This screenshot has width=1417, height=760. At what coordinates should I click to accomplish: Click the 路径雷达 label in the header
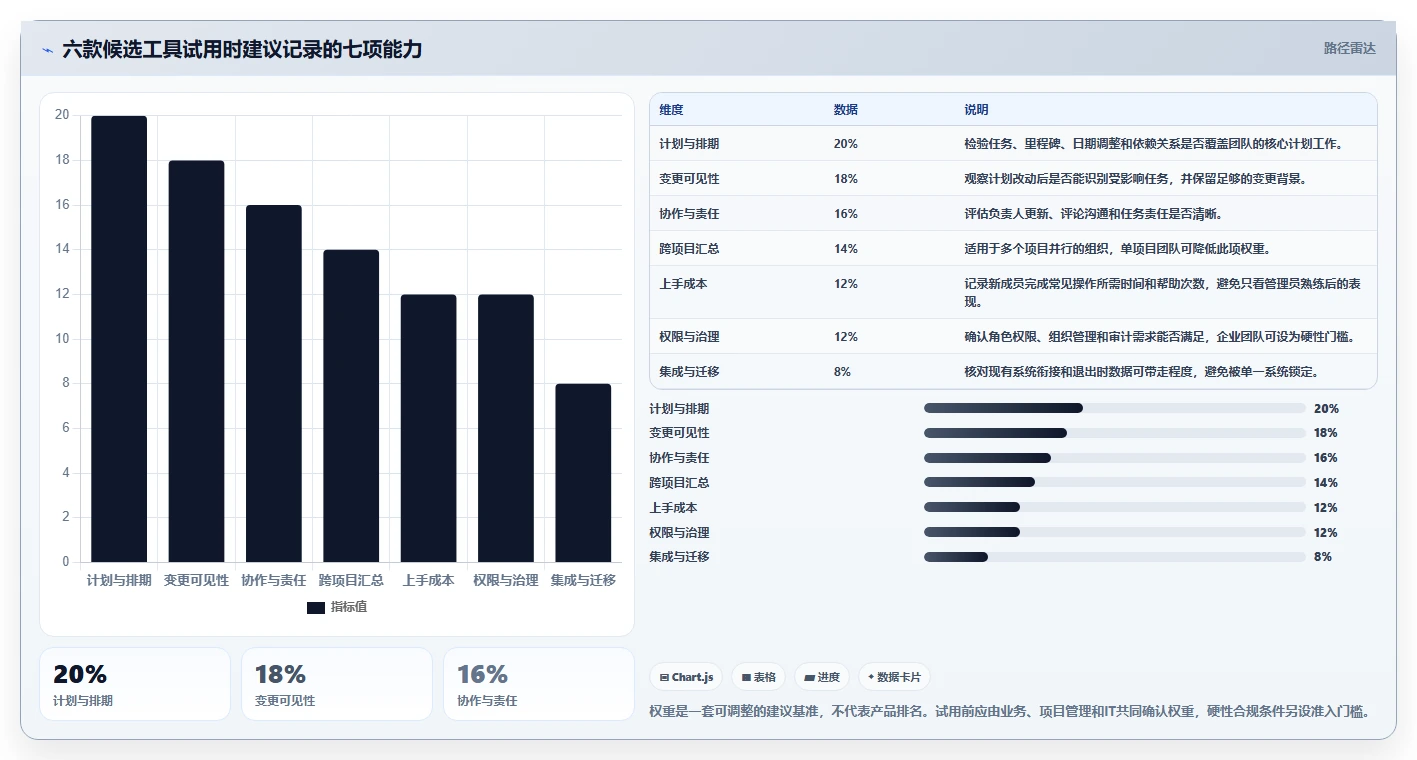click(1349, 48)
